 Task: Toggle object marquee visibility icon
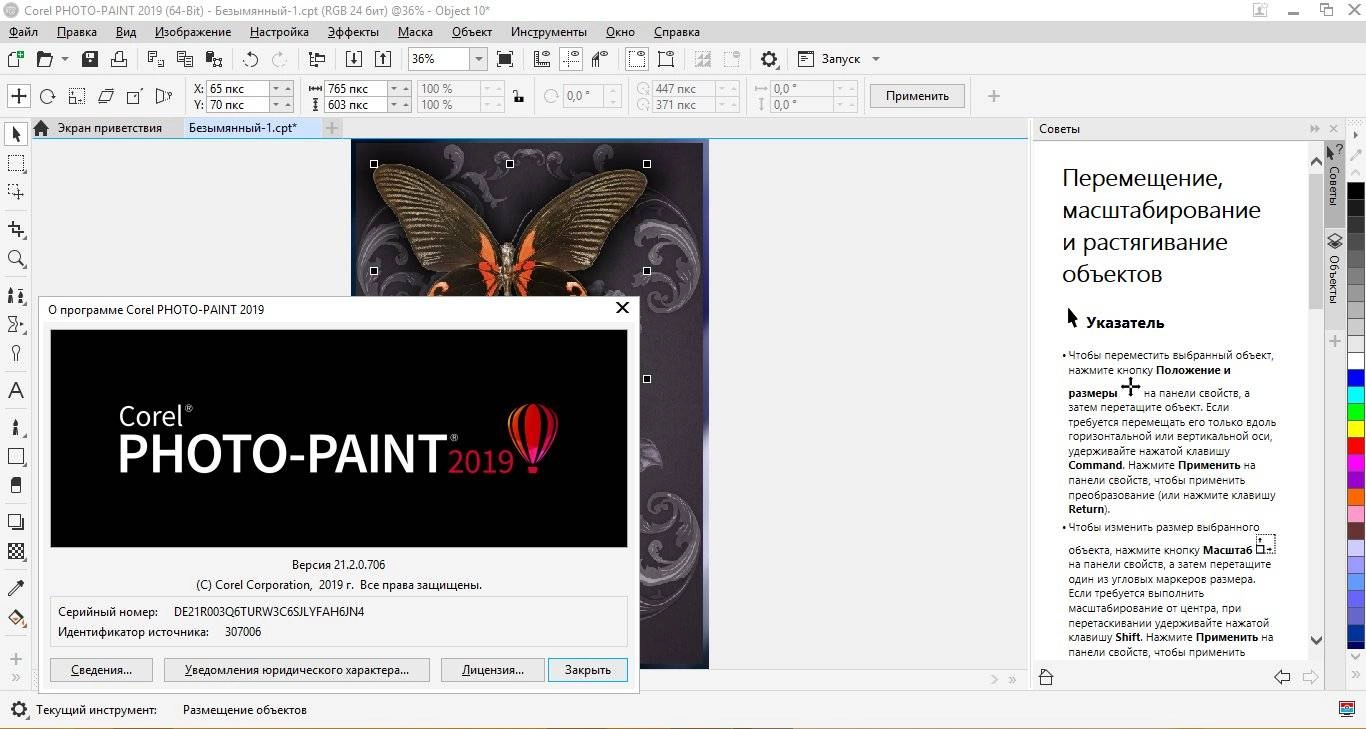tap(665, 59)
